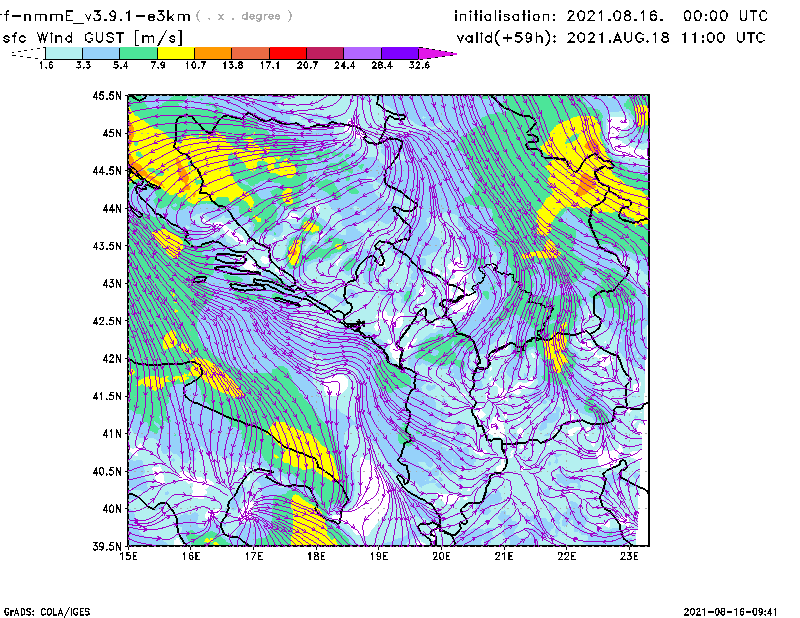Click the initialisation time '00:00 UTC'
The width and height of the screenshot is (800, 618).
coord(726,16)
